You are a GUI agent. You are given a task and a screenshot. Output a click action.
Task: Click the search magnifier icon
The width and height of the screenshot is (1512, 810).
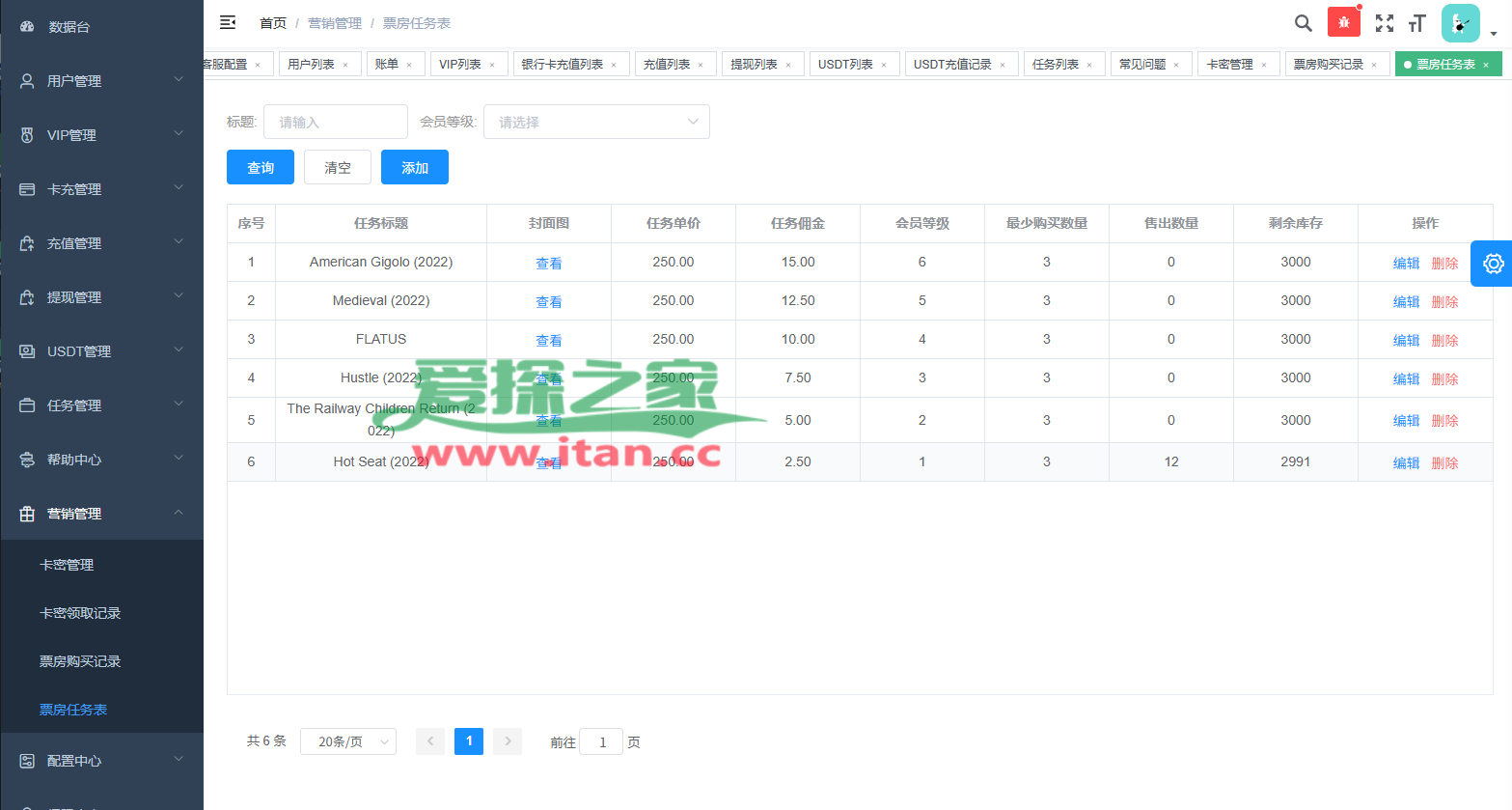coord(1303,23)
